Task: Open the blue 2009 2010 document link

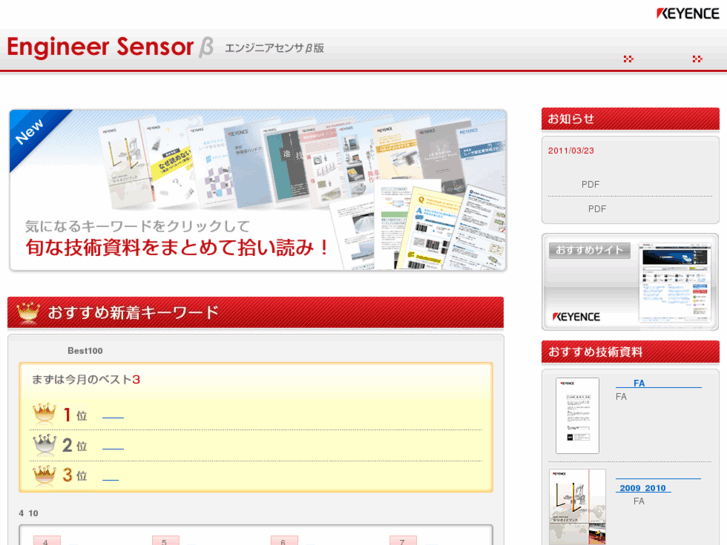Action: point(643,488)
